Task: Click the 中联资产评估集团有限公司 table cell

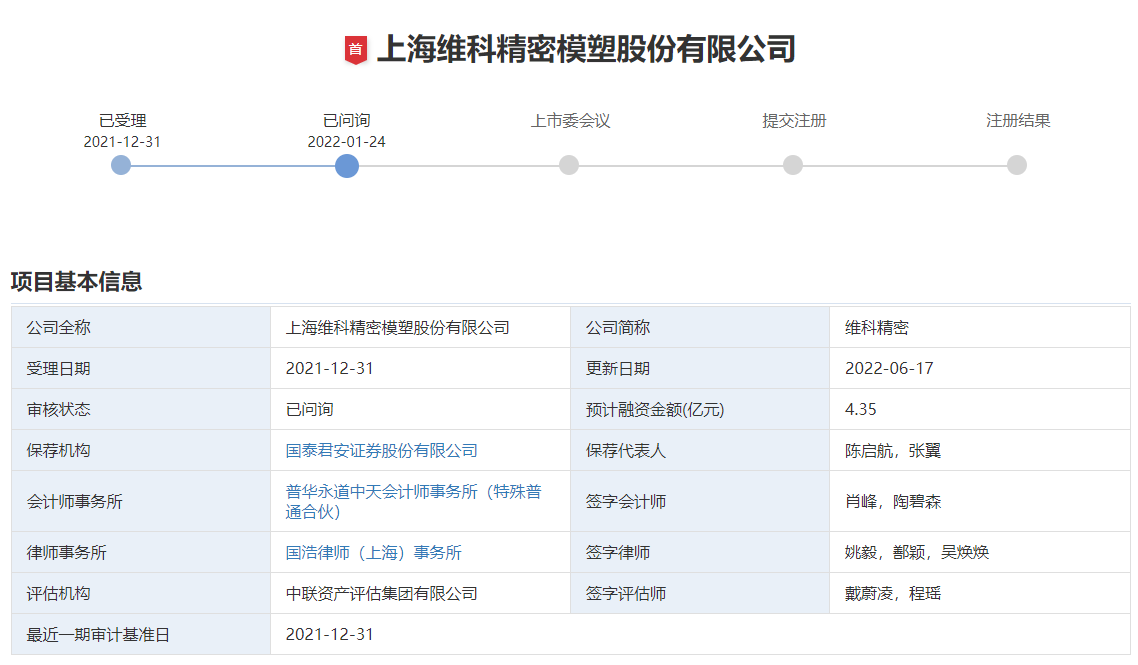Action: pyautogui.click(x=381, y=594)
